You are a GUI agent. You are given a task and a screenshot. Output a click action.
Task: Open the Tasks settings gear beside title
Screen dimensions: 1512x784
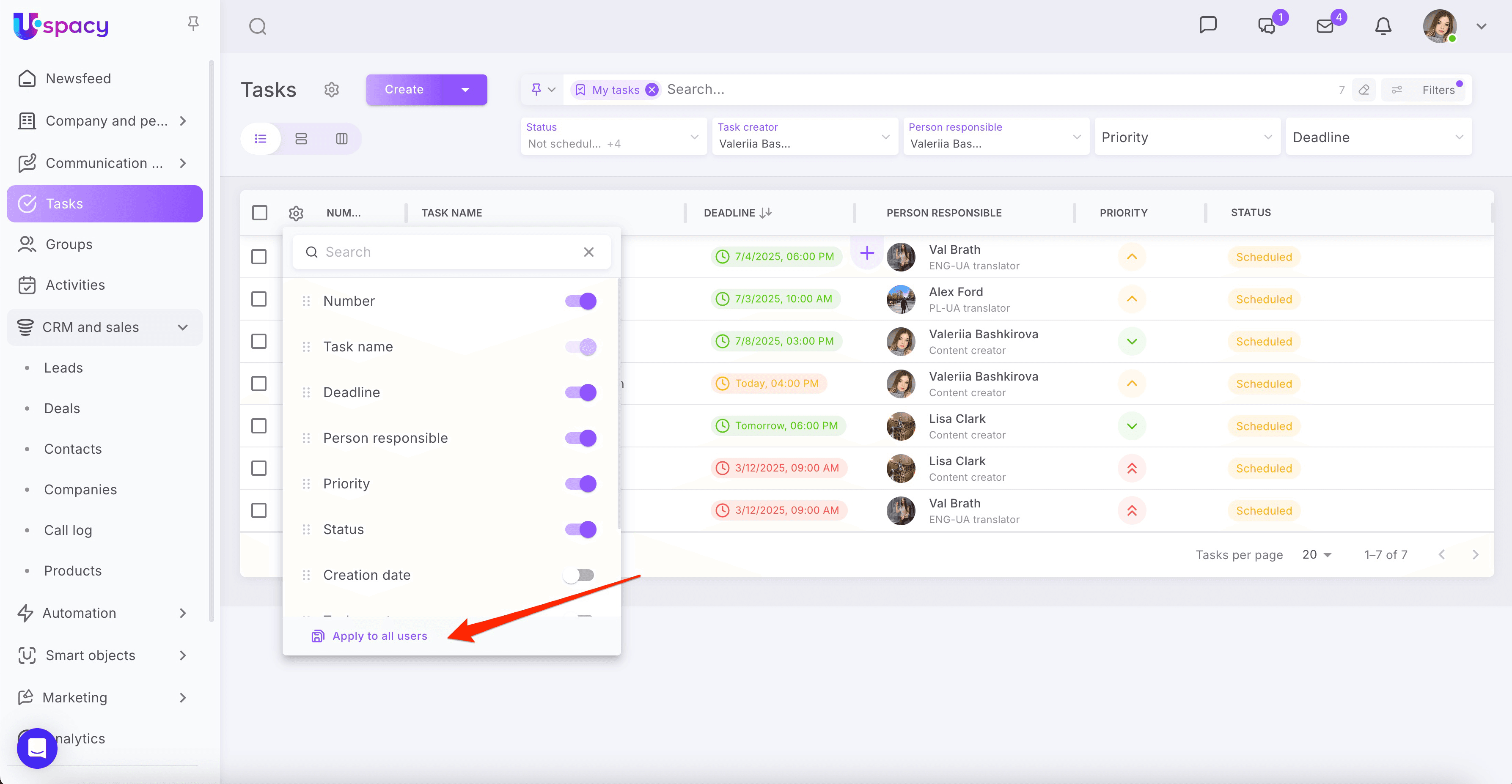pos(332,90)
